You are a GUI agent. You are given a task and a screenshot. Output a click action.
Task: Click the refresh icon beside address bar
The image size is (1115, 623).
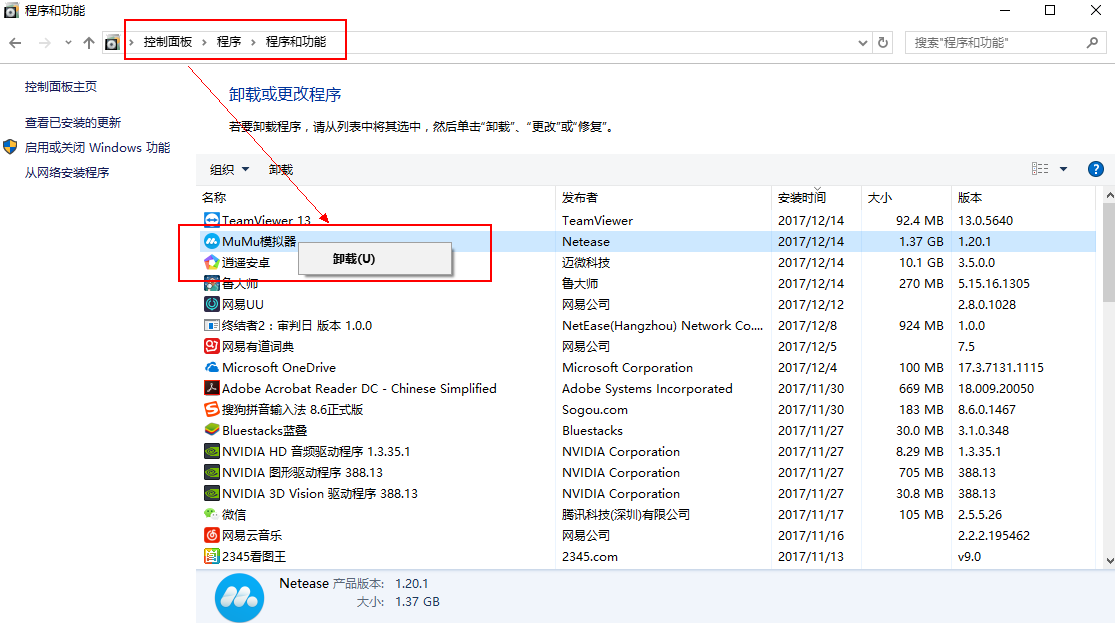point(881,42)
